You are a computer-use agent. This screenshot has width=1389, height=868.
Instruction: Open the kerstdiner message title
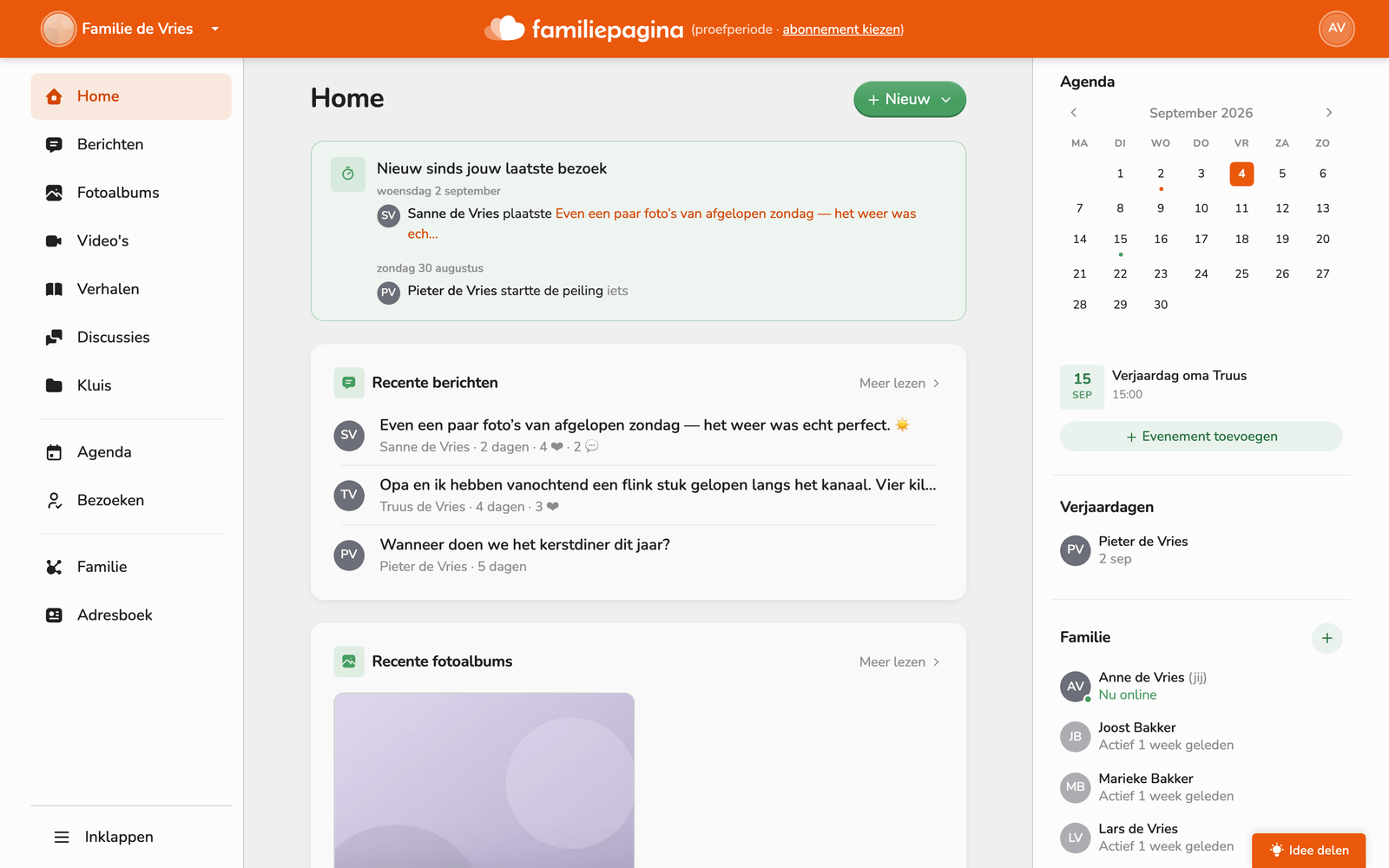click(524, 545)
